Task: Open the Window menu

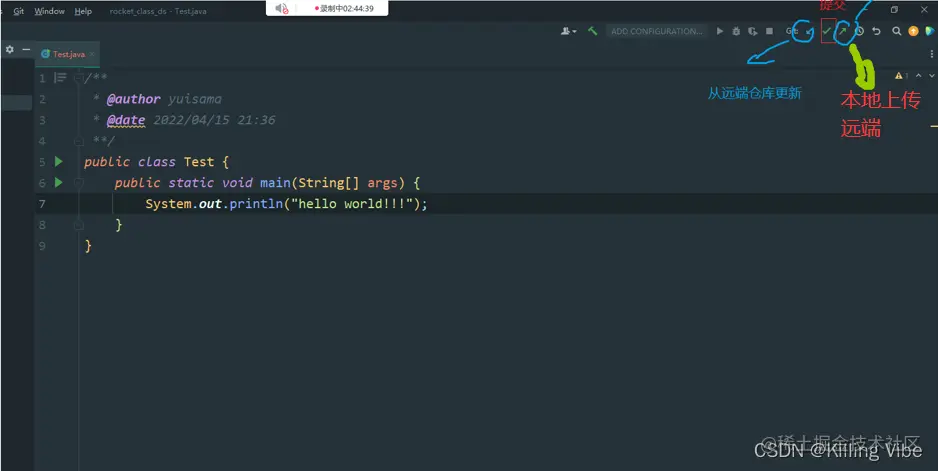Action: 49,11
